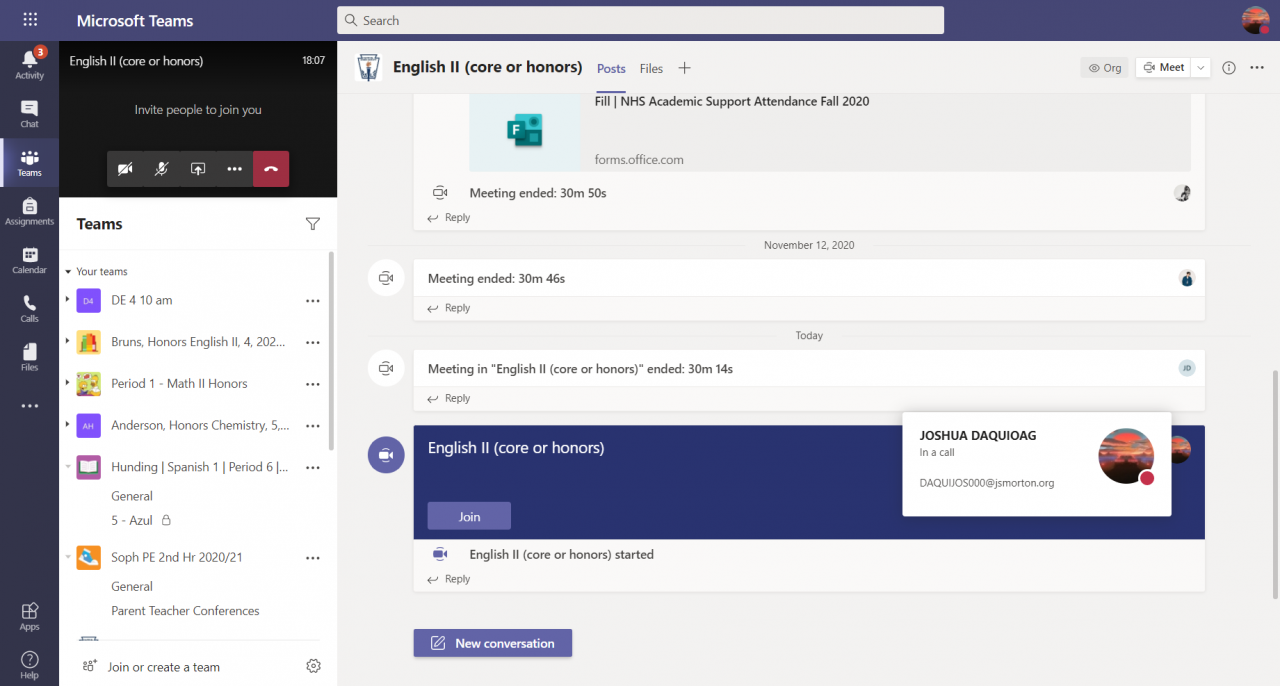Open the Apps store
The height and width of the screenshot is (686, 1280).
(29, 616)
